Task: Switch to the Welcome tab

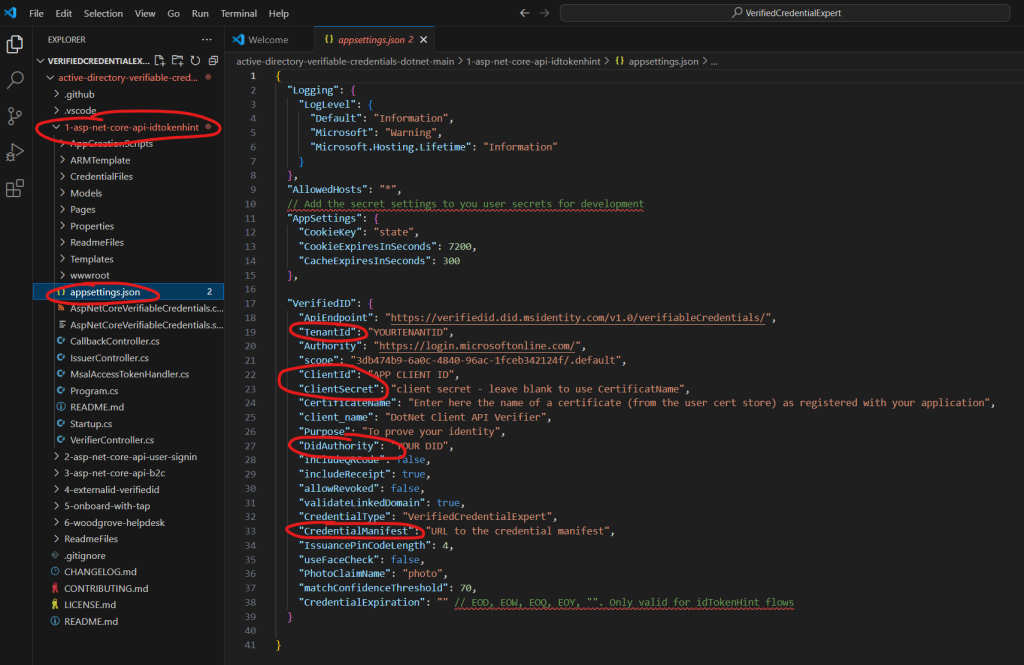Action: (x=268, y=40)
